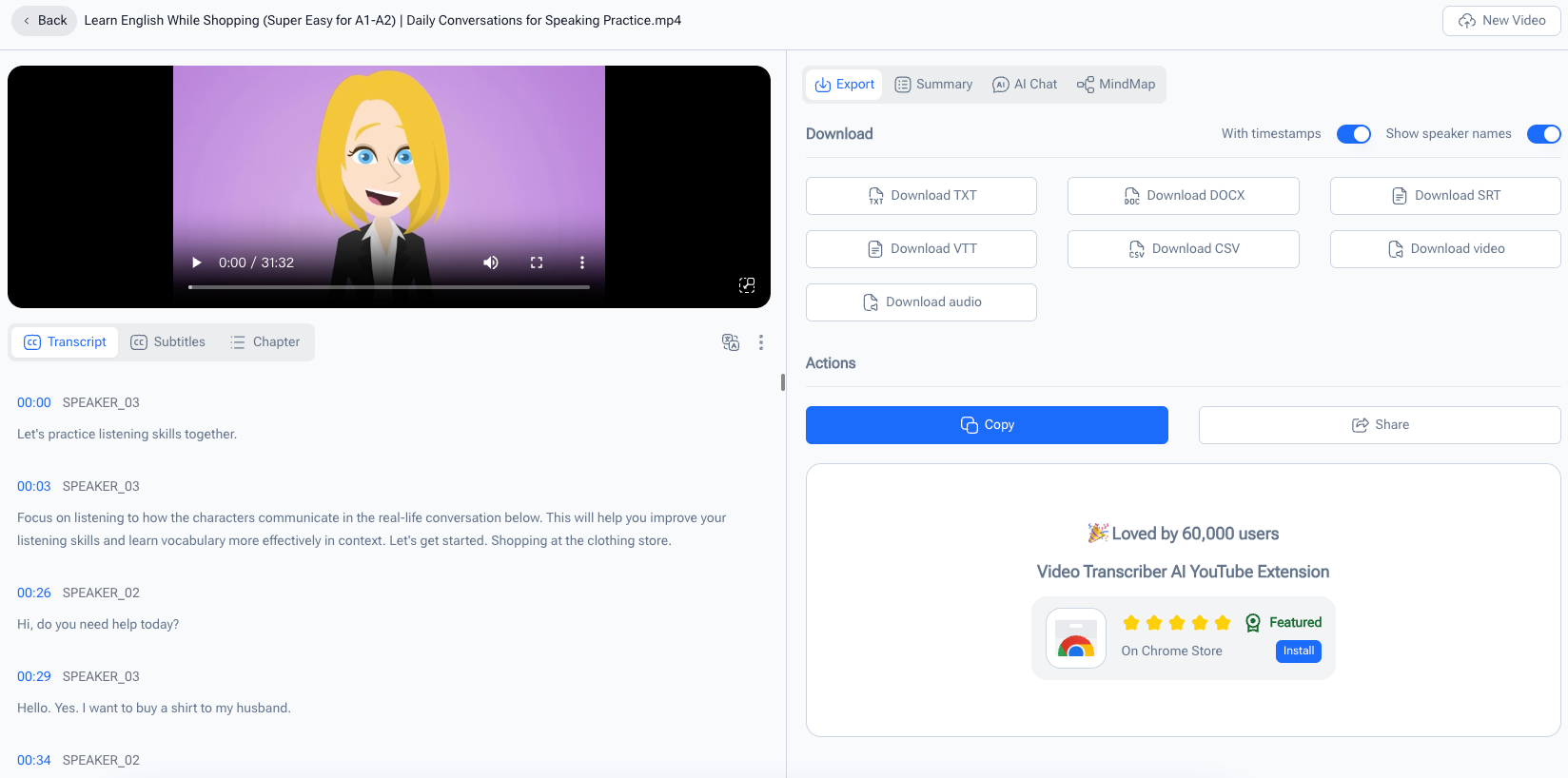Enter fullscreen video mode
The height and width of the screenshot is (778, 1568).
pos(537,263)
